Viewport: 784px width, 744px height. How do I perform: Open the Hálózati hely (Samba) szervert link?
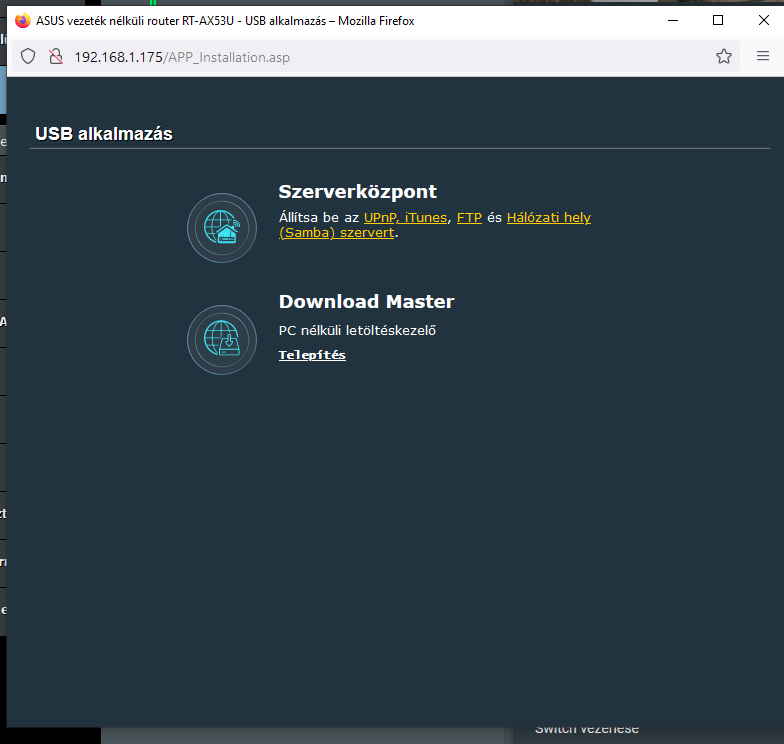click(x=548, y=218)
